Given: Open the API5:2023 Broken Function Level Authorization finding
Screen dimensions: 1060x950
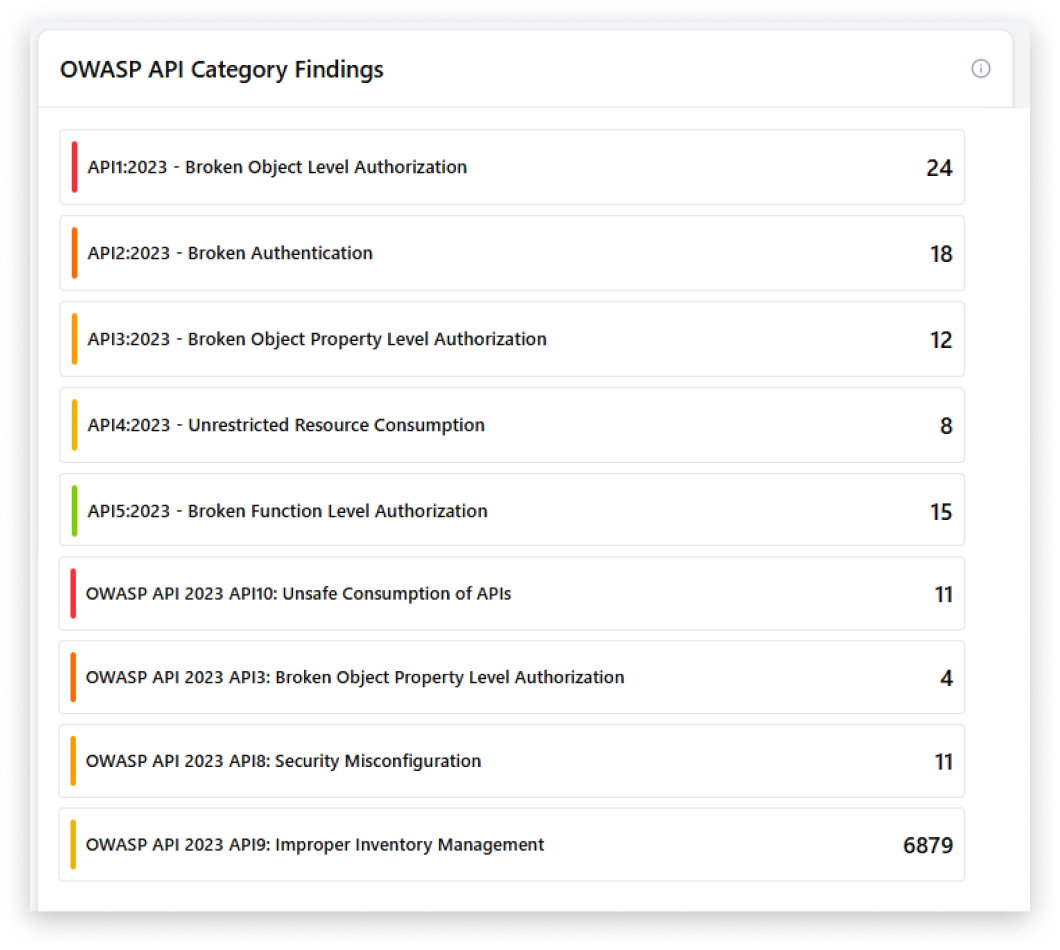Looking at the screenshot, I should coord(400,510).
